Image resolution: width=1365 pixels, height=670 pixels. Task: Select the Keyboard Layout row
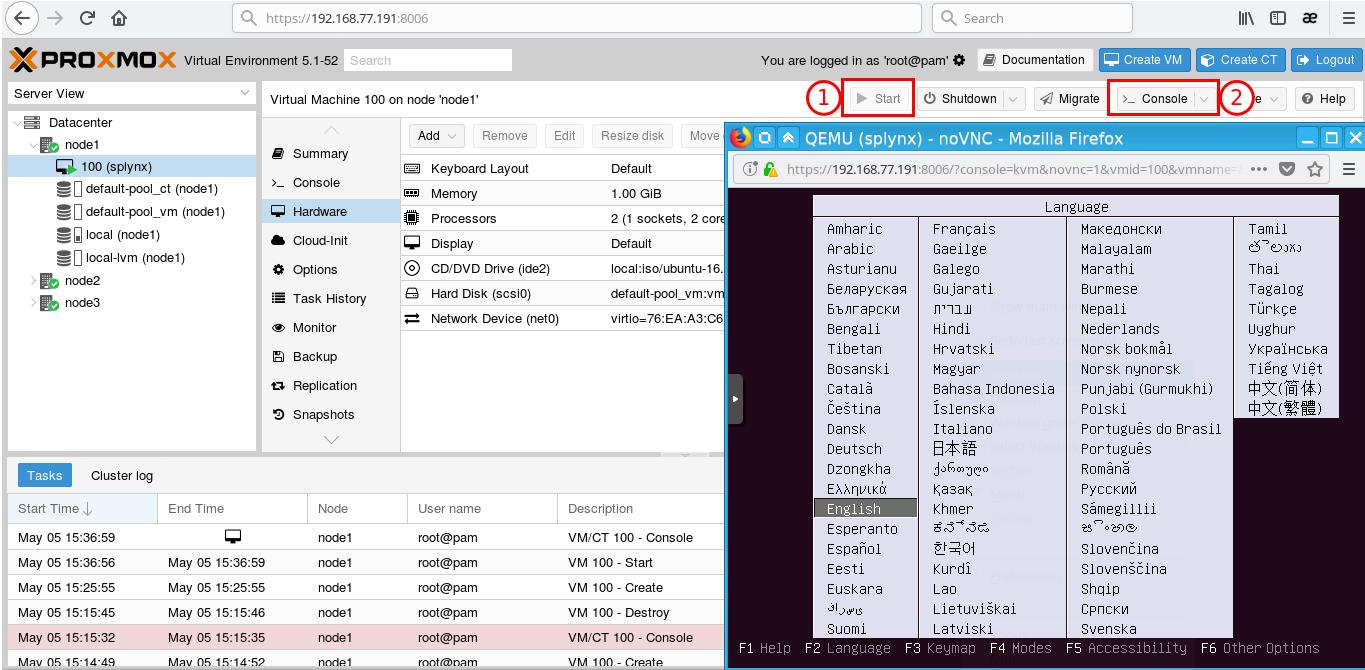pyautogui.click(x=562, y=169)
